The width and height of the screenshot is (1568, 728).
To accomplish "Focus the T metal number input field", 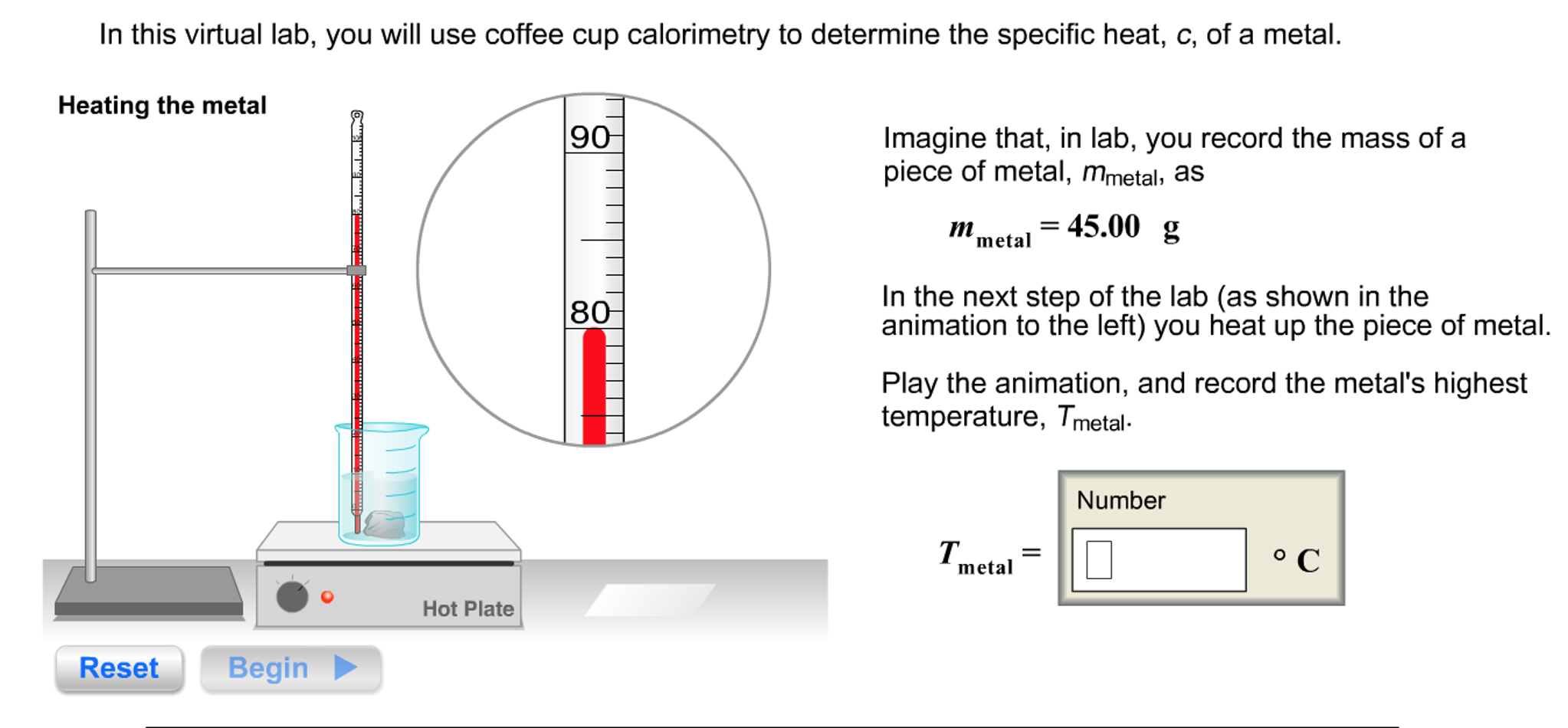I will pos(1158,559).
